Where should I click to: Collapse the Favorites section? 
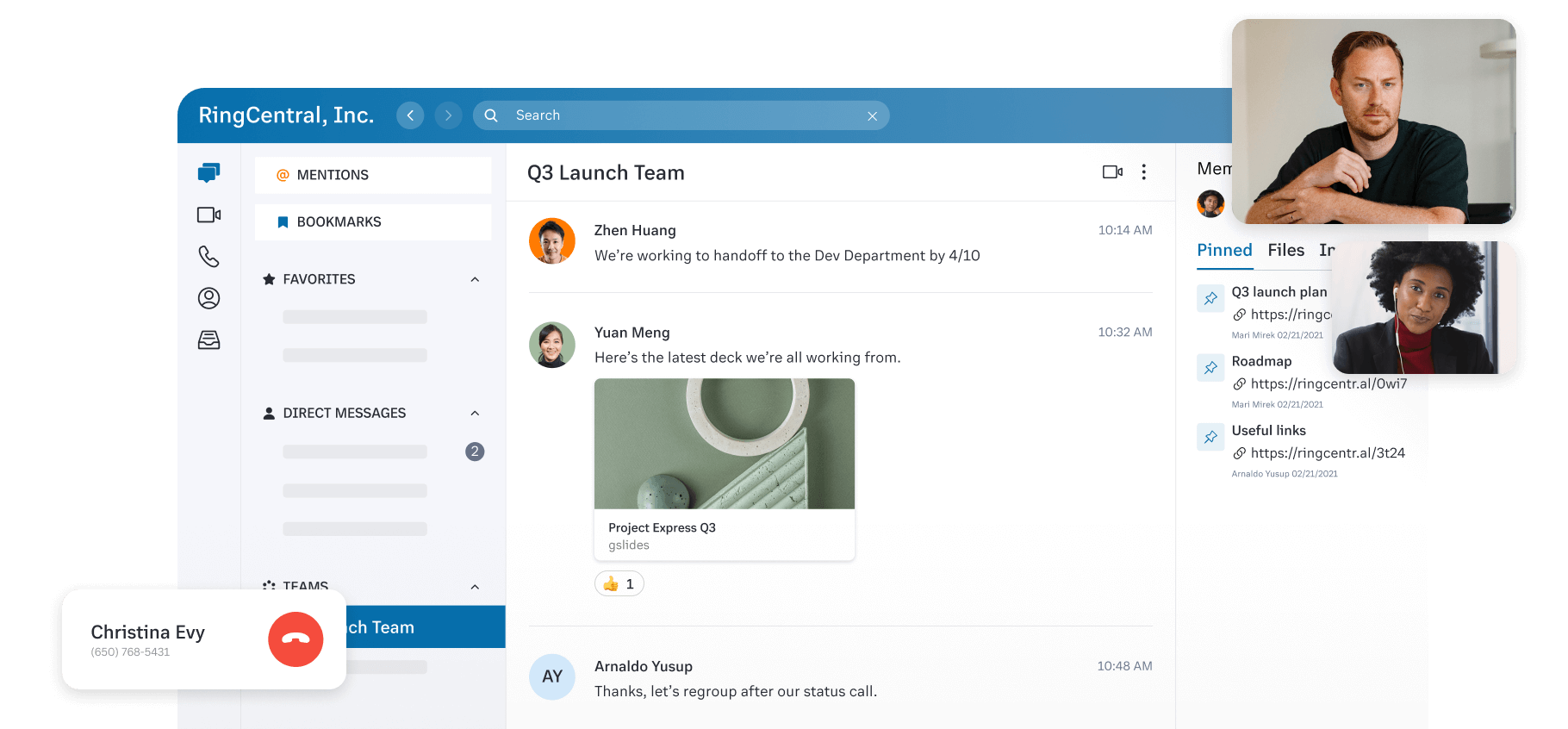pos(475,279)
